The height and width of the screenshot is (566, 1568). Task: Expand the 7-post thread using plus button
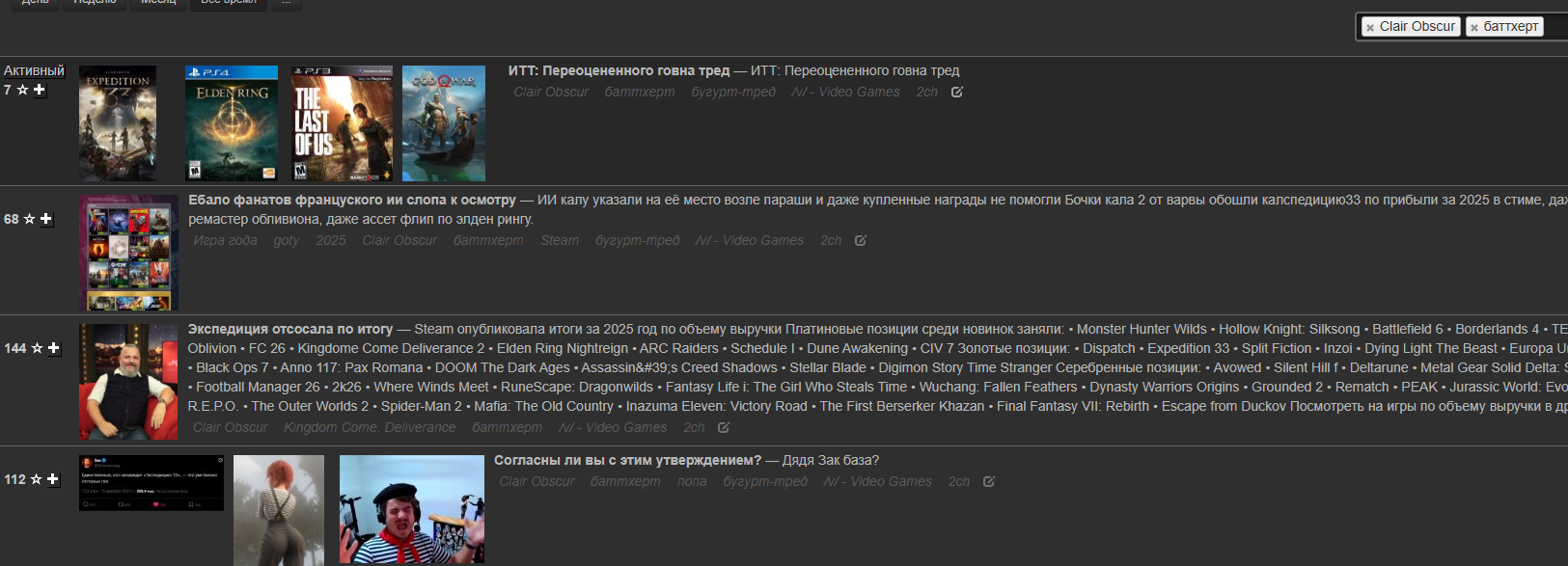point(40,90)
